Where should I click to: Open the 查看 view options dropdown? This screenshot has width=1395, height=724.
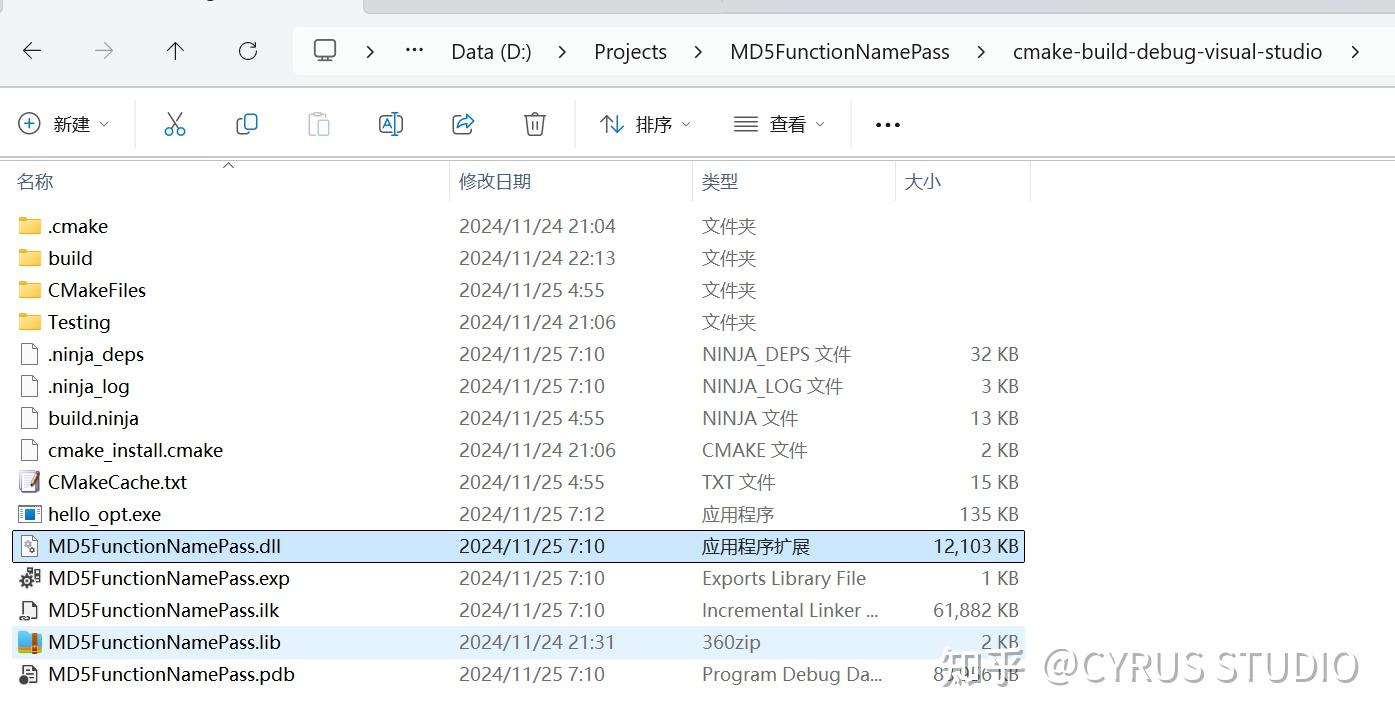tap(779, 123)
